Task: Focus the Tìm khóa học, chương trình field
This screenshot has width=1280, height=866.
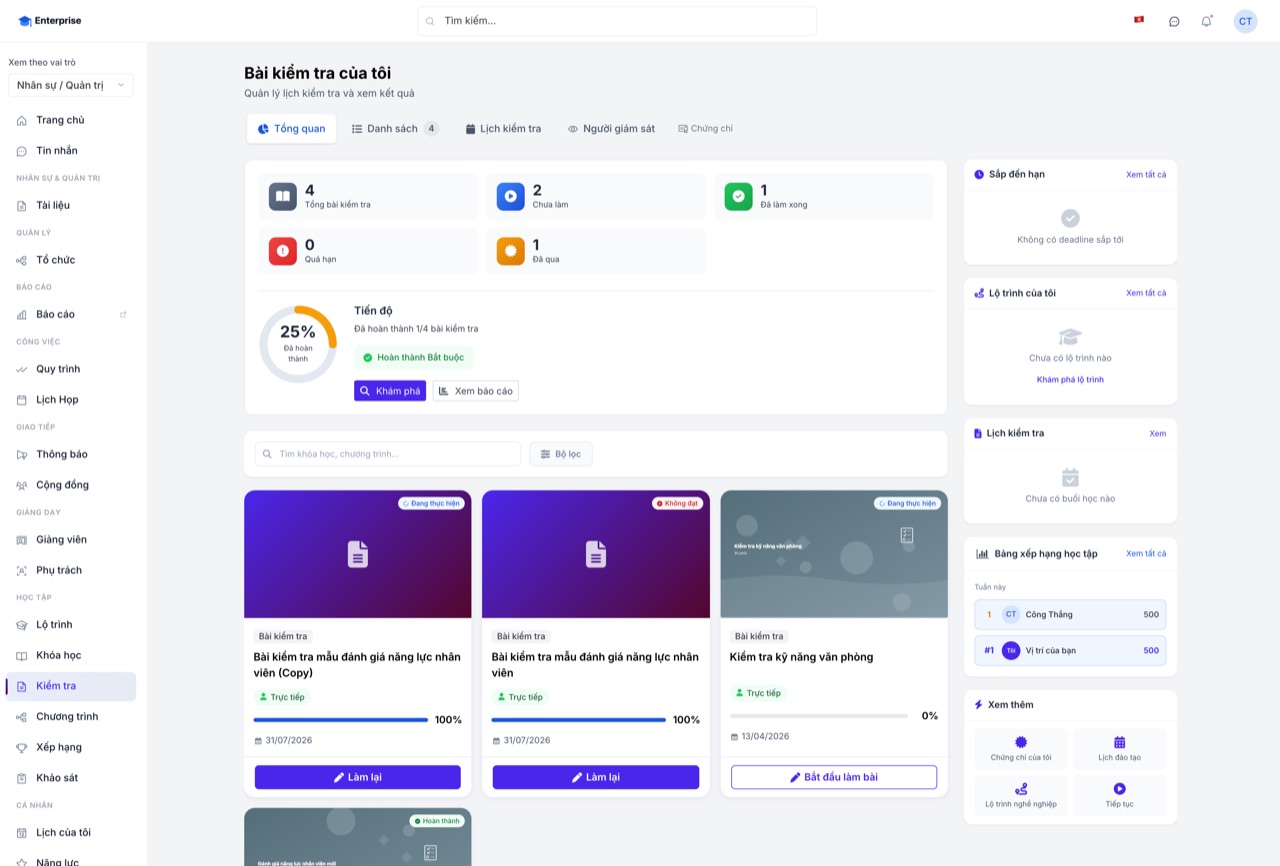Action: [x=388, y=454]
